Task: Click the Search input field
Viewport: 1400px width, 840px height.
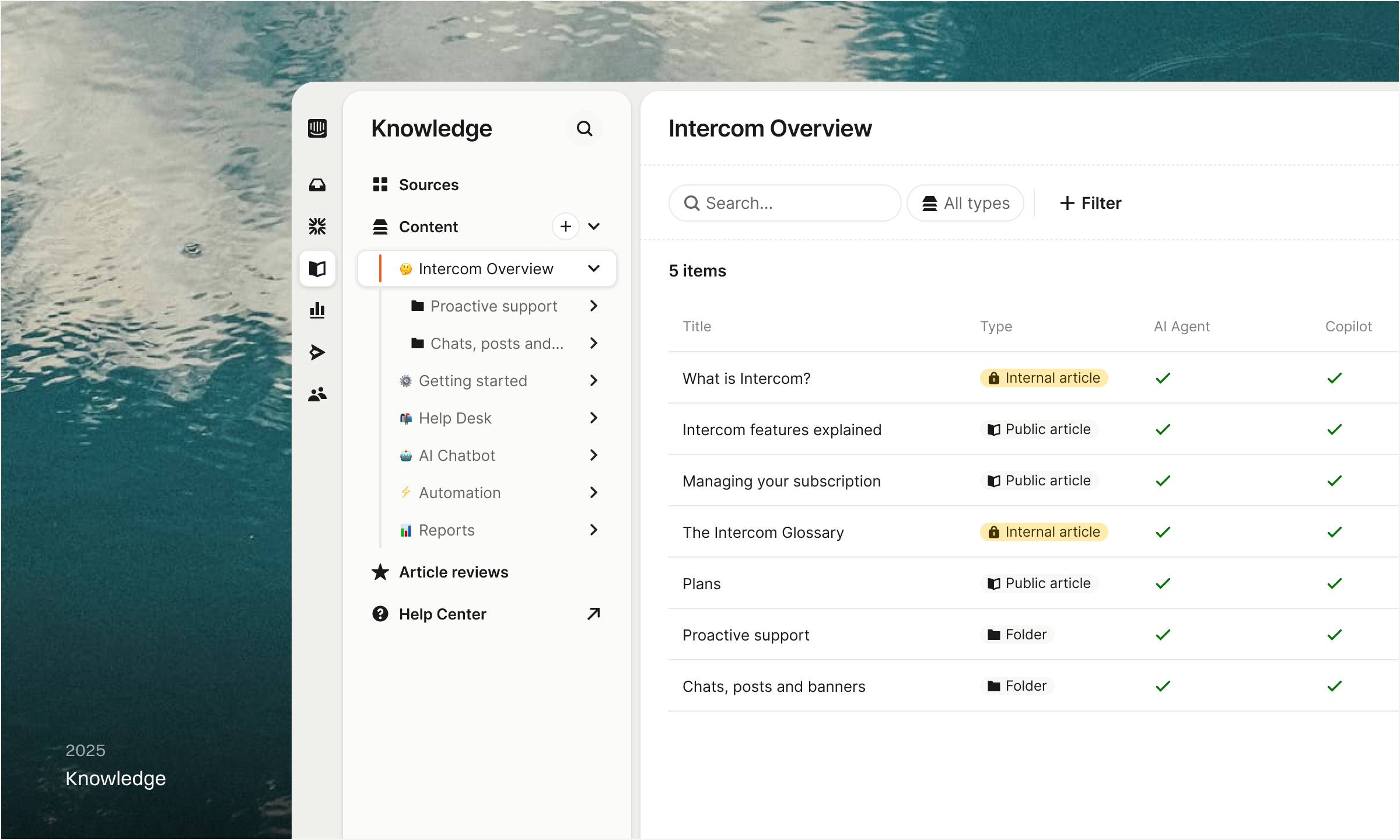Action: 785,203
